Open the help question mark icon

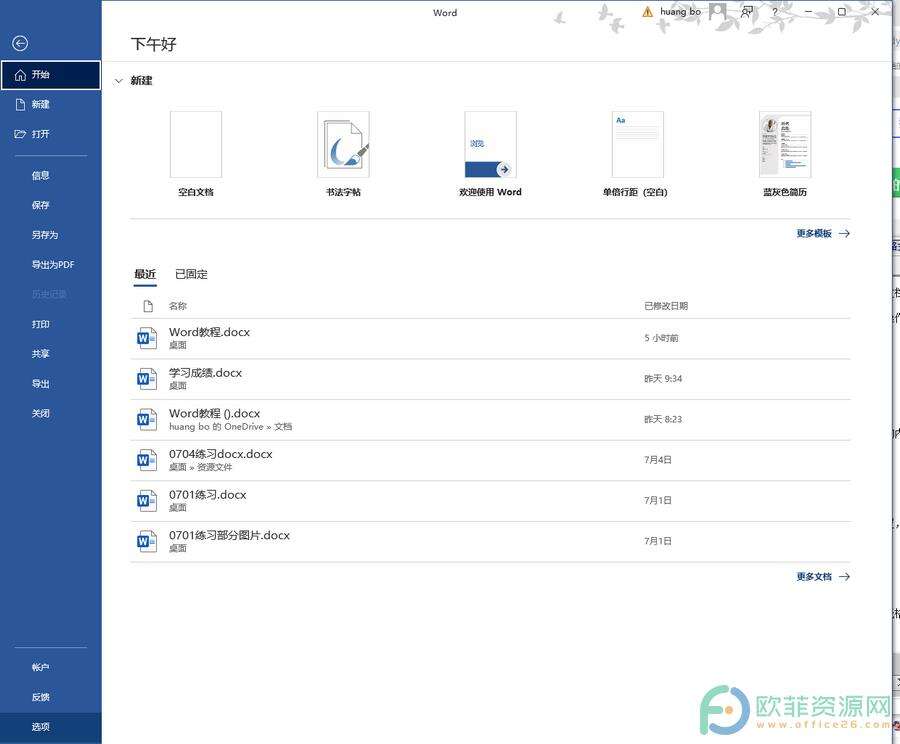(x=775, y=11)
